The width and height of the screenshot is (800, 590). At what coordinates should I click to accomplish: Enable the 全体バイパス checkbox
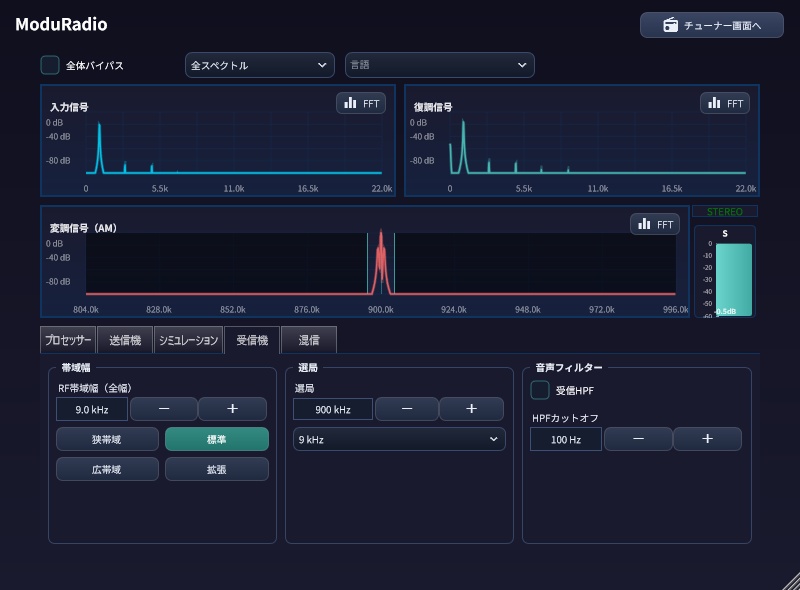pyautogui.click(x=50, y=65)
